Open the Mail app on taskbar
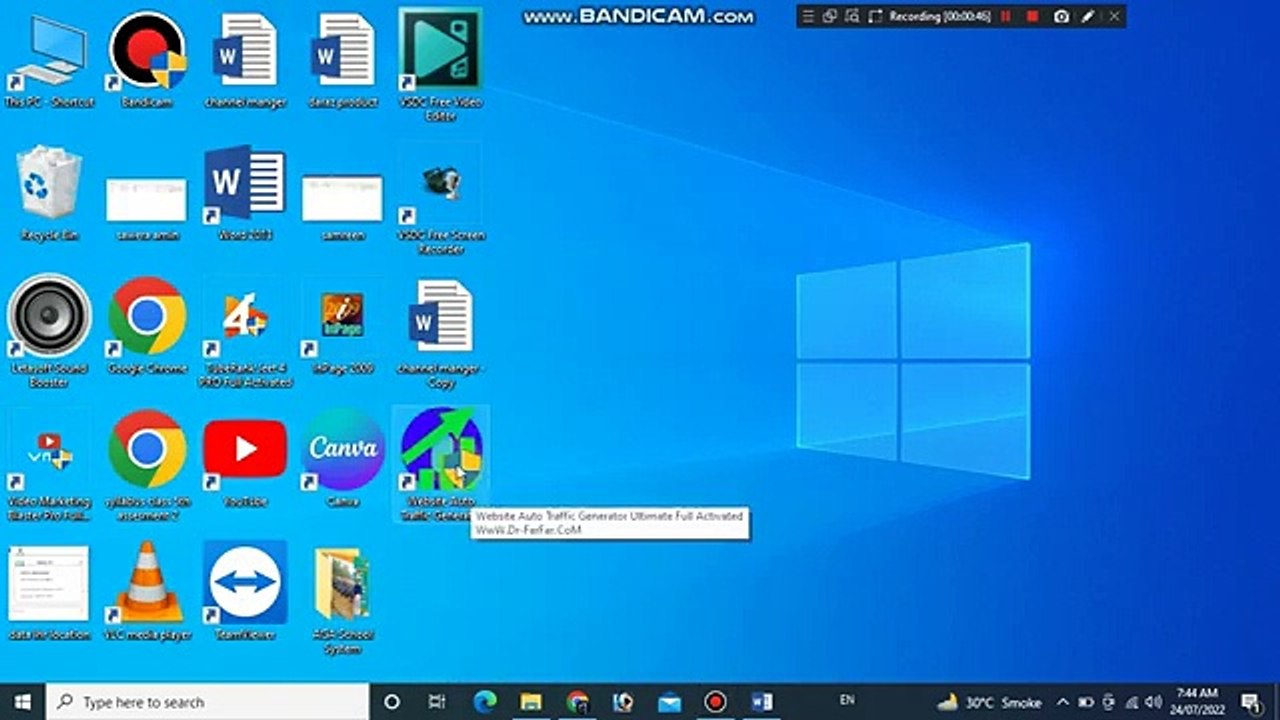1280x720 pixels. coord(669,702)
